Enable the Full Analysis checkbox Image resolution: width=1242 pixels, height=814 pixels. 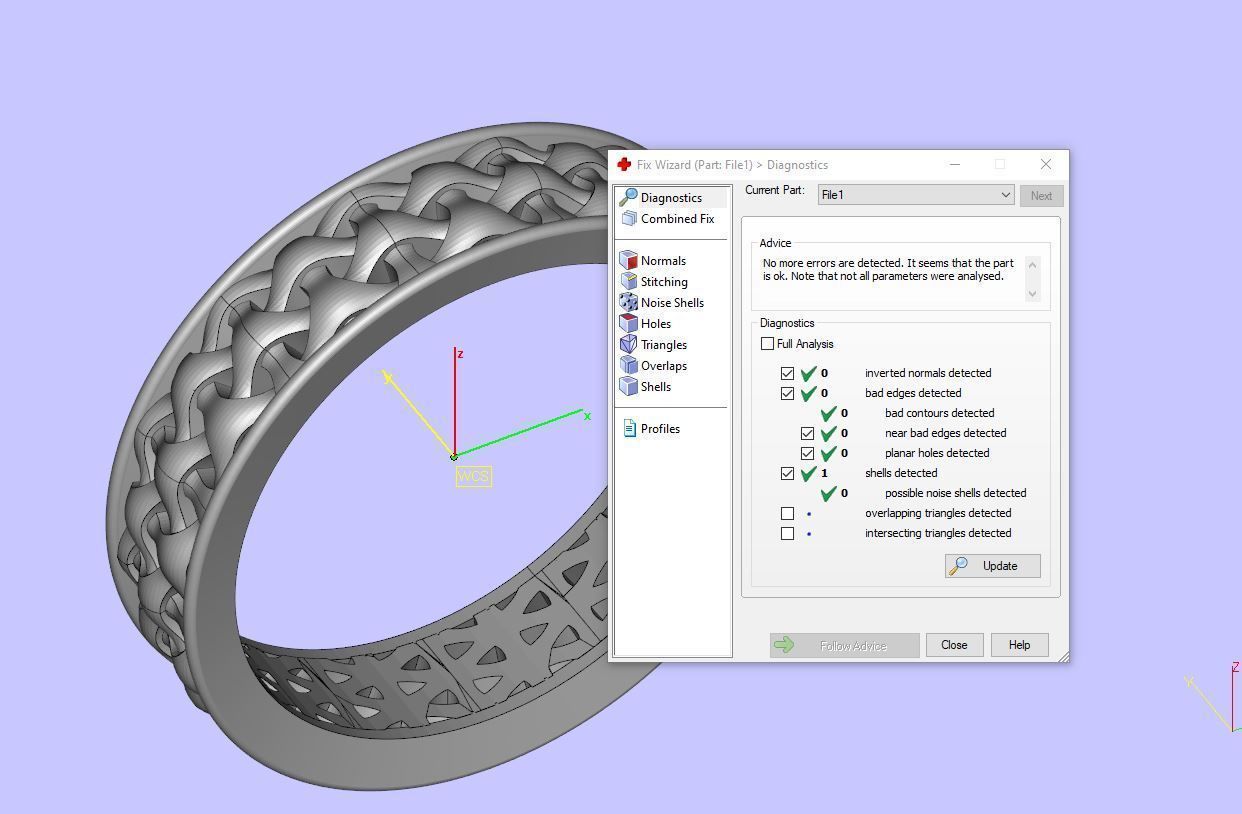[767, 344]
